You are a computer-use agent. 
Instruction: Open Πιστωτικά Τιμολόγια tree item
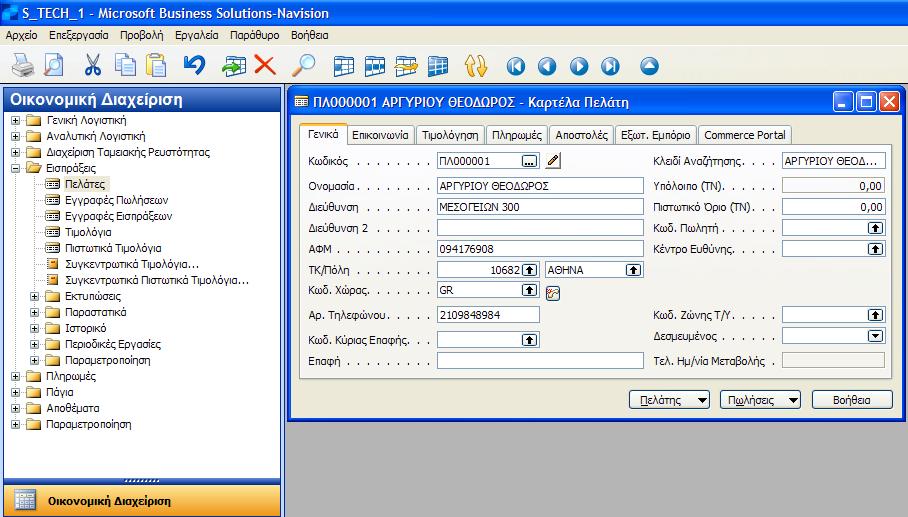[113, 248]
